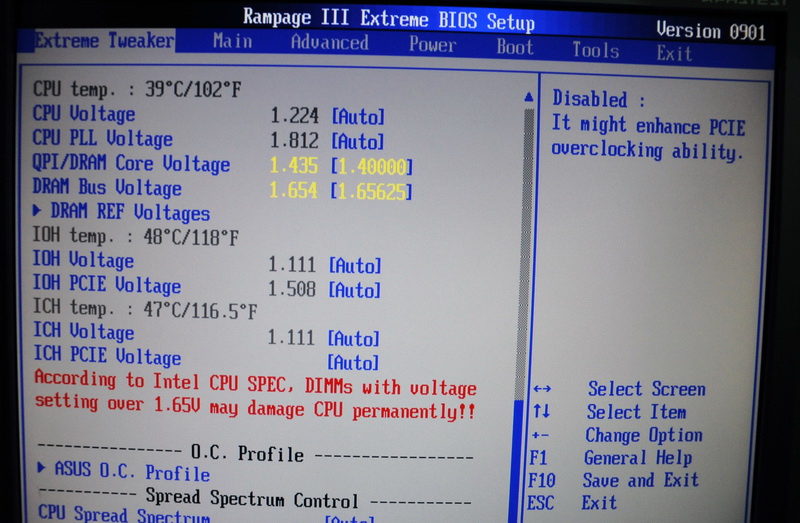This screenshot has width=800, height=523.
Task: Click the arrow beside DRAM REF Voltages
Action: pos(36,210)
